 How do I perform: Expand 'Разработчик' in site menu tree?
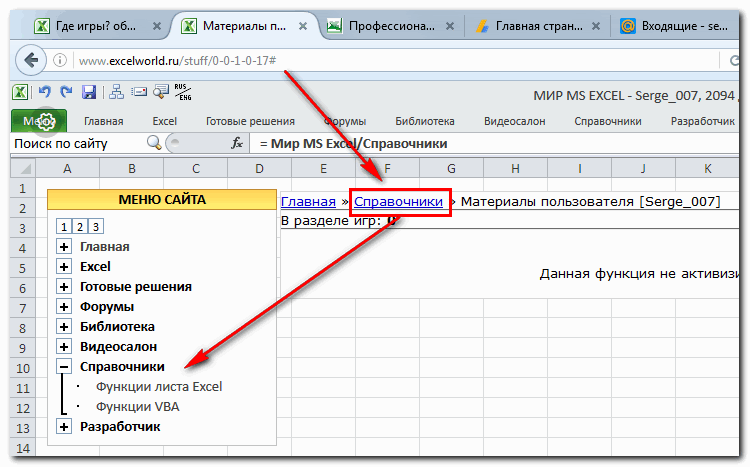pyautogui.click(x=64, y=426)
